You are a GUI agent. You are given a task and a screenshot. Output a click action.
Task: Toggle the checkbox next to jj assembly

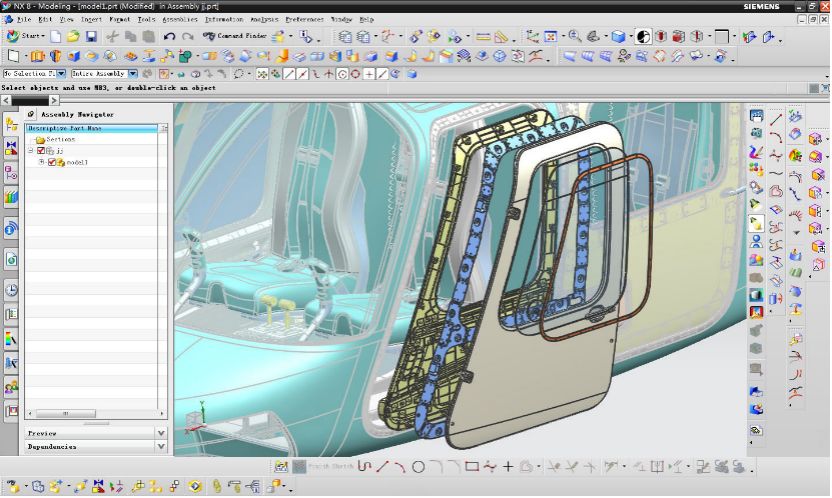41,151
